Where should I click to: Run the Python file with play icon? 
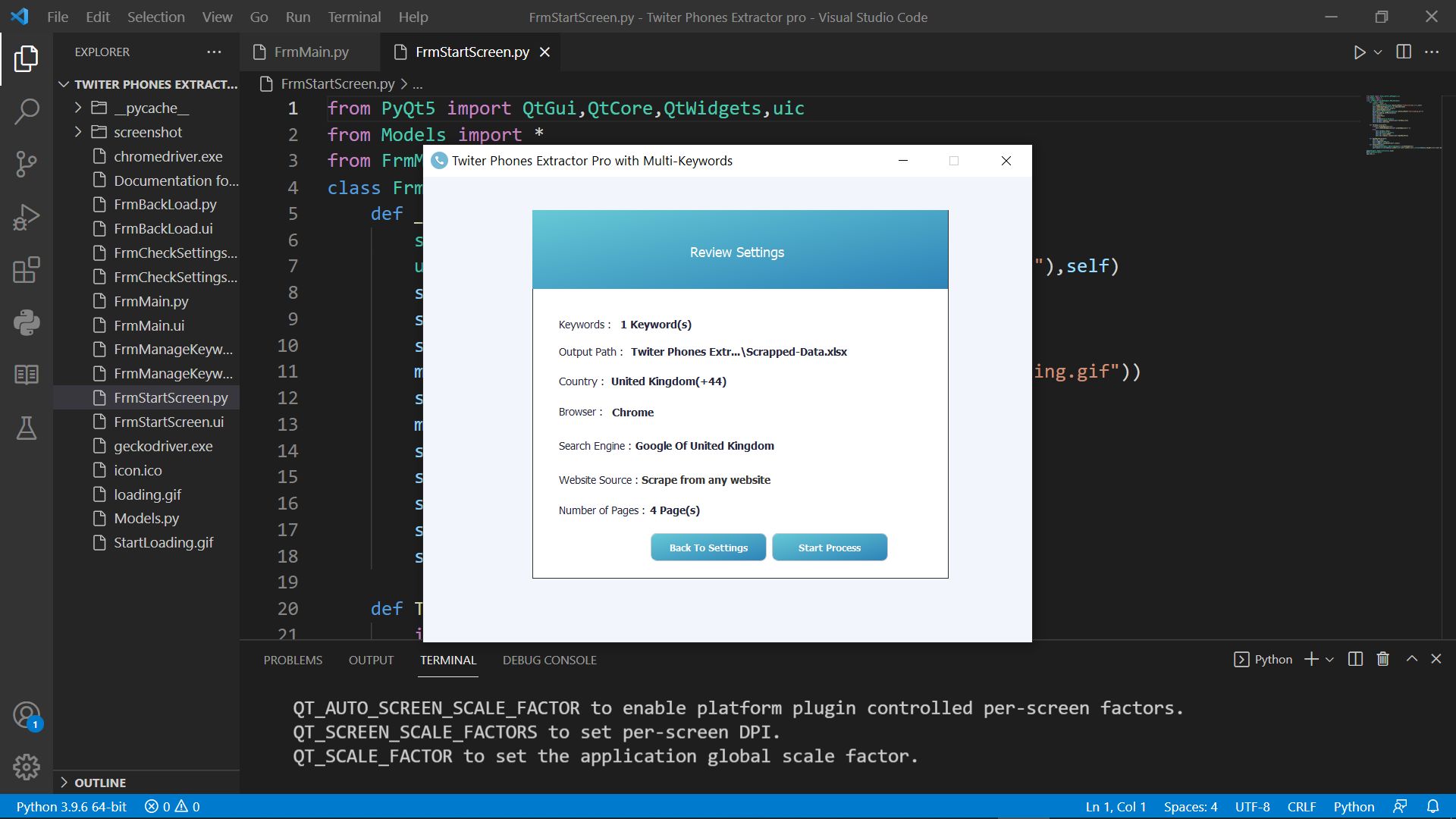coord(1359,52)
